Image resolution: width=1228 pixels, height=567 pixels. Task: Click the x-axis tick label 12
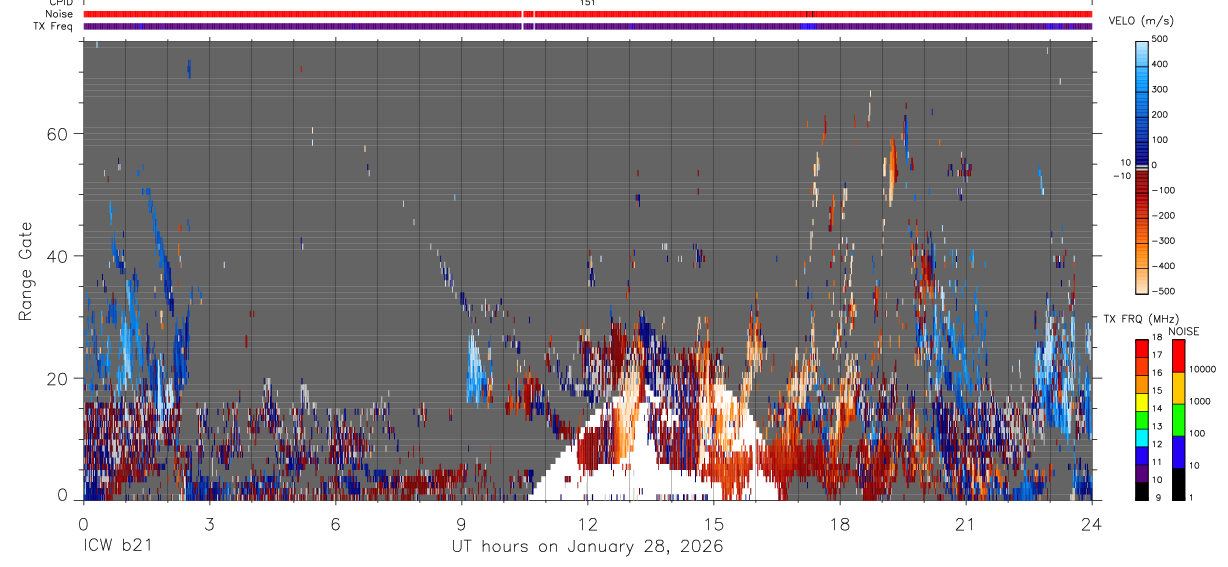(587, 524)
